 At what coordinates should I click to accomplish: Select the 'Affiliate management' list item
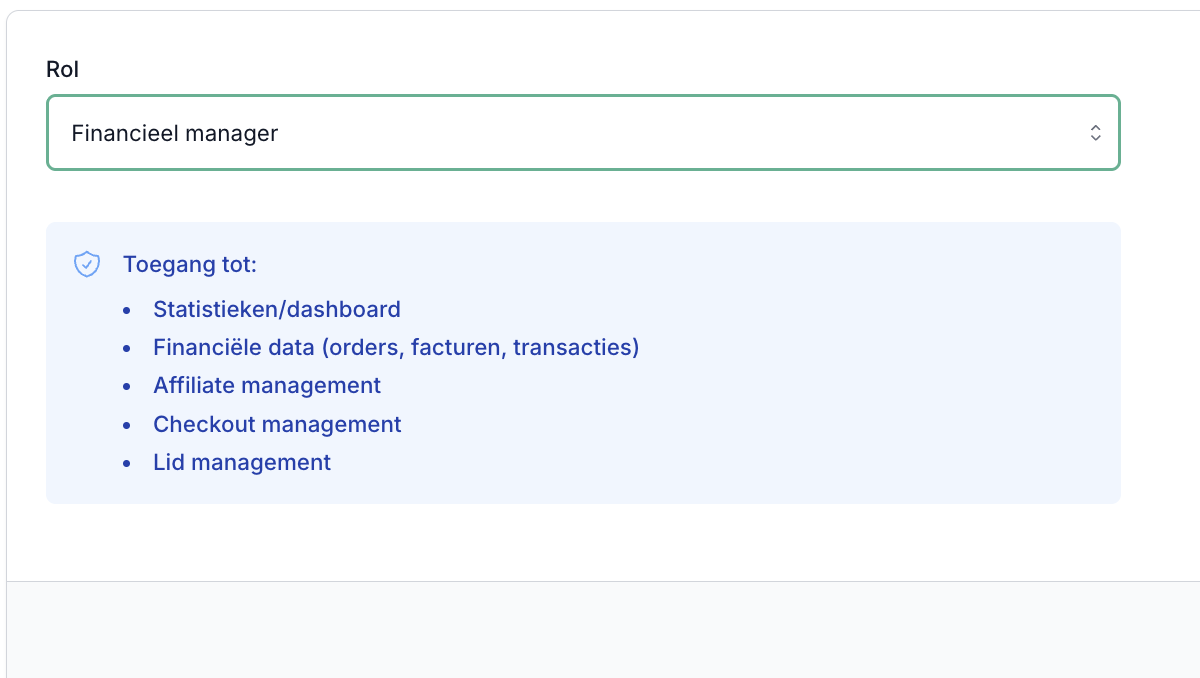[x=267, y=386]
